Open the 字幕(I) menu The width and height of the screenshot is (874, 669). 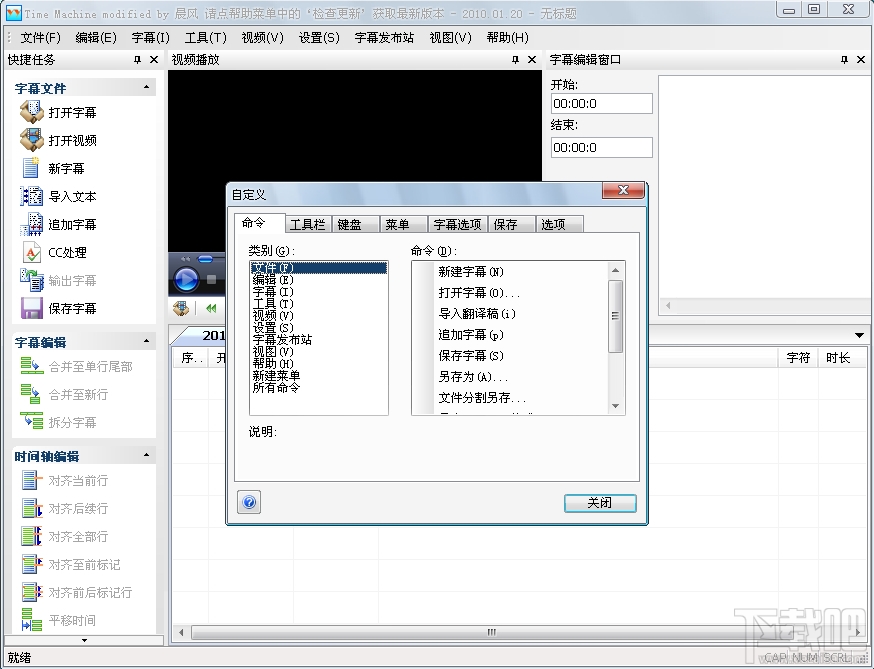point(150,37)
